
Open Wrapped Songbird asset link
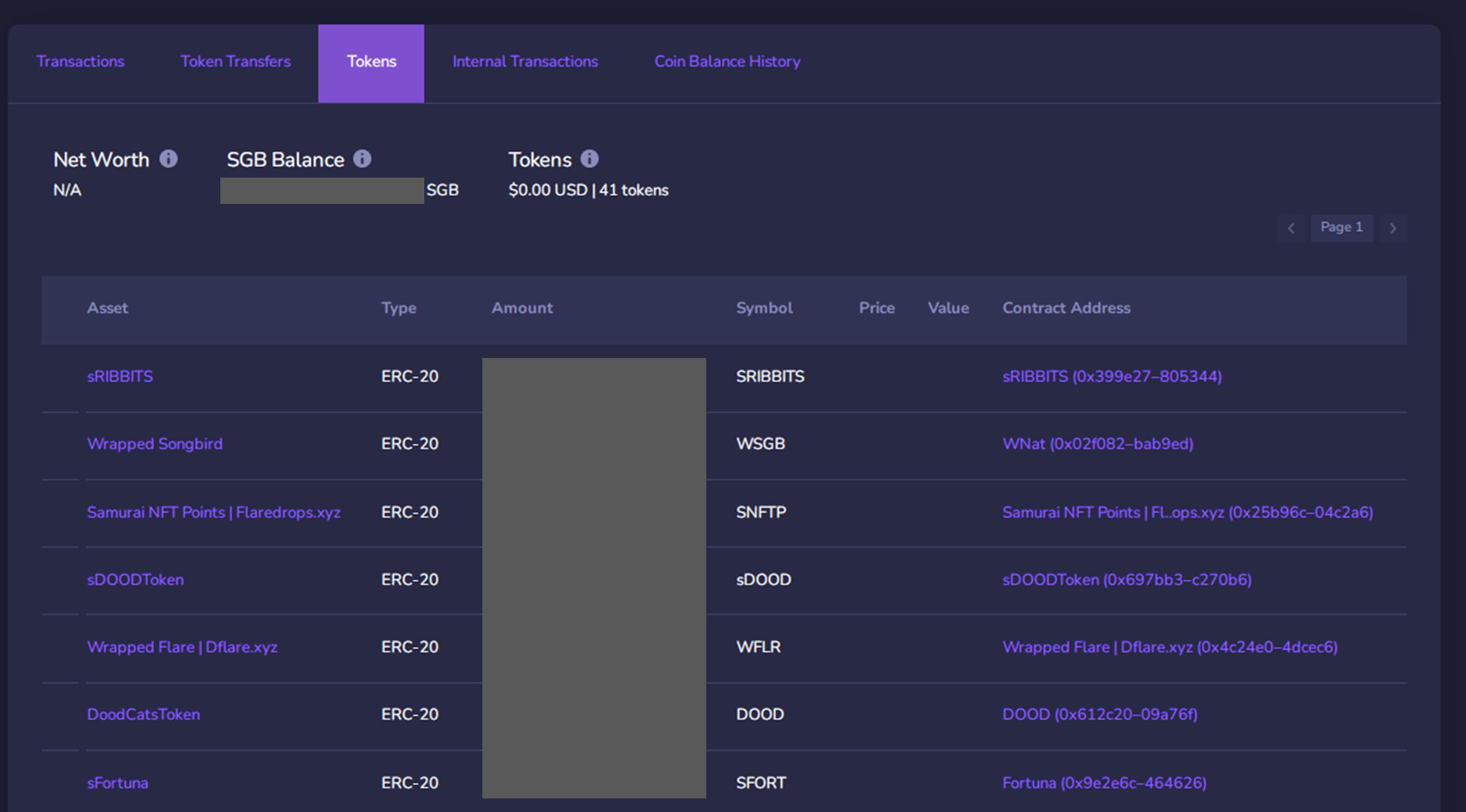pos(154,444)
